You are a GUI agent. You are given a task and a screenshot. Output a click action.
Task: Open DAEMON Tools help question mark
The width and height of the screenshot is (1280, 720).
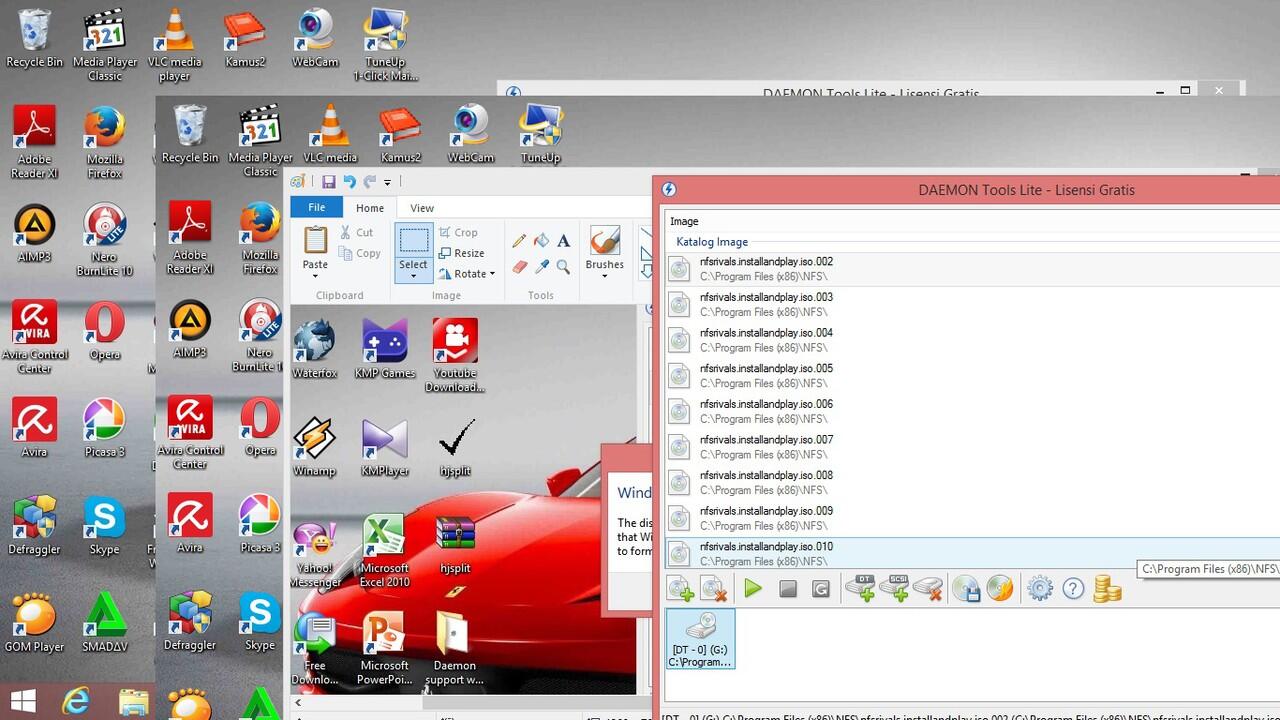point(1073,589)
